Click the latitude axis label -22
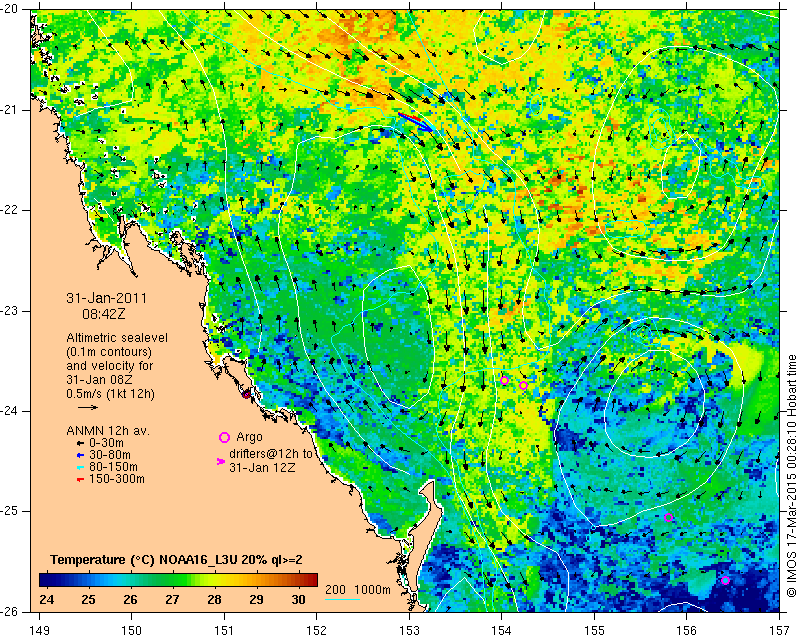Viewport: 800px width, 640px height. coord(9,210)
